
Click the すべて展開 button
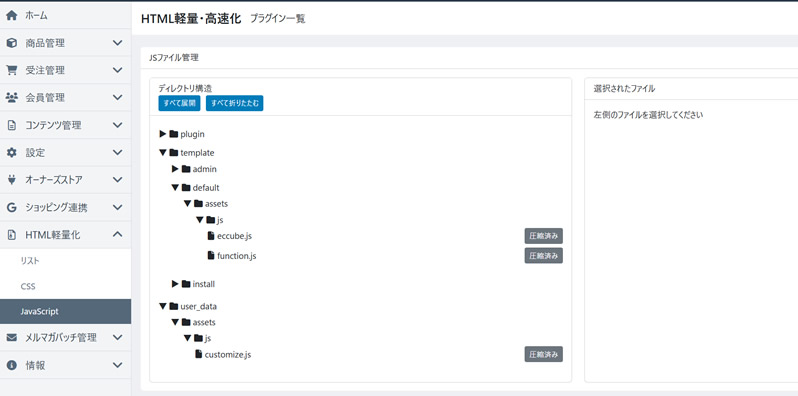tap(179, 103)
